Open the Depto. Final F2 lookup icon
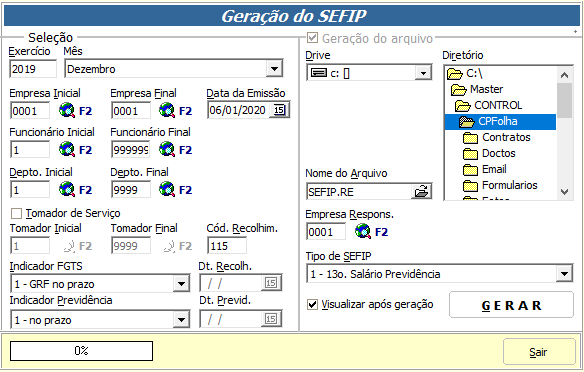 [x=166, y=190]
